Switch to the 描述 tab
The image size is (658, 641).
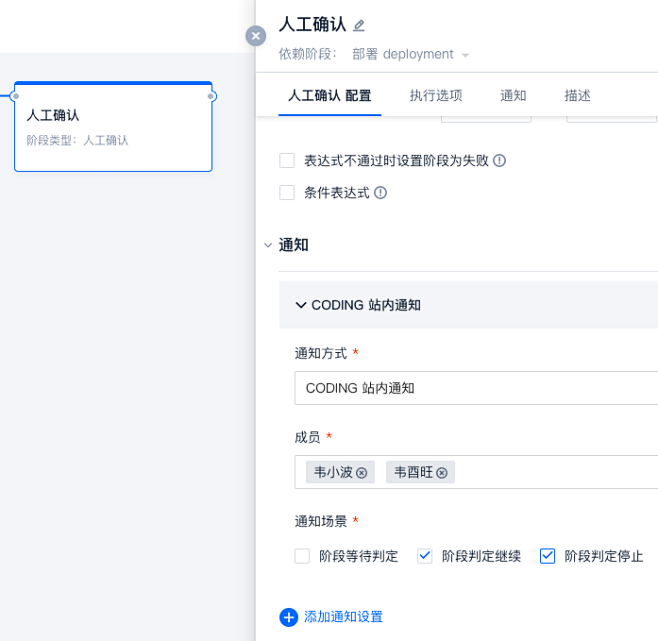click(x=577, y=96)
